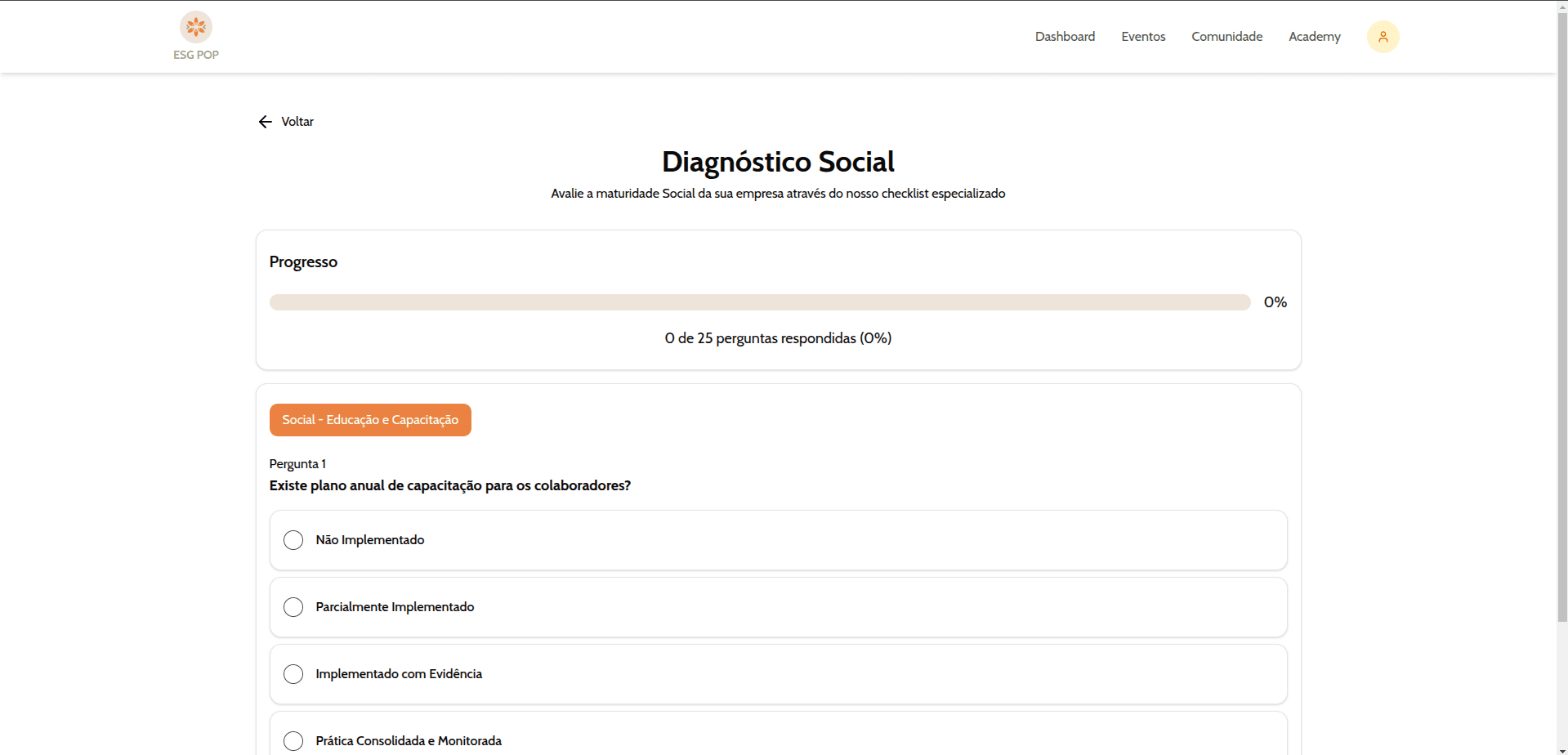
Task: Pick the Prática Consolidada e Monitorada option
Action: click(293, 740)
